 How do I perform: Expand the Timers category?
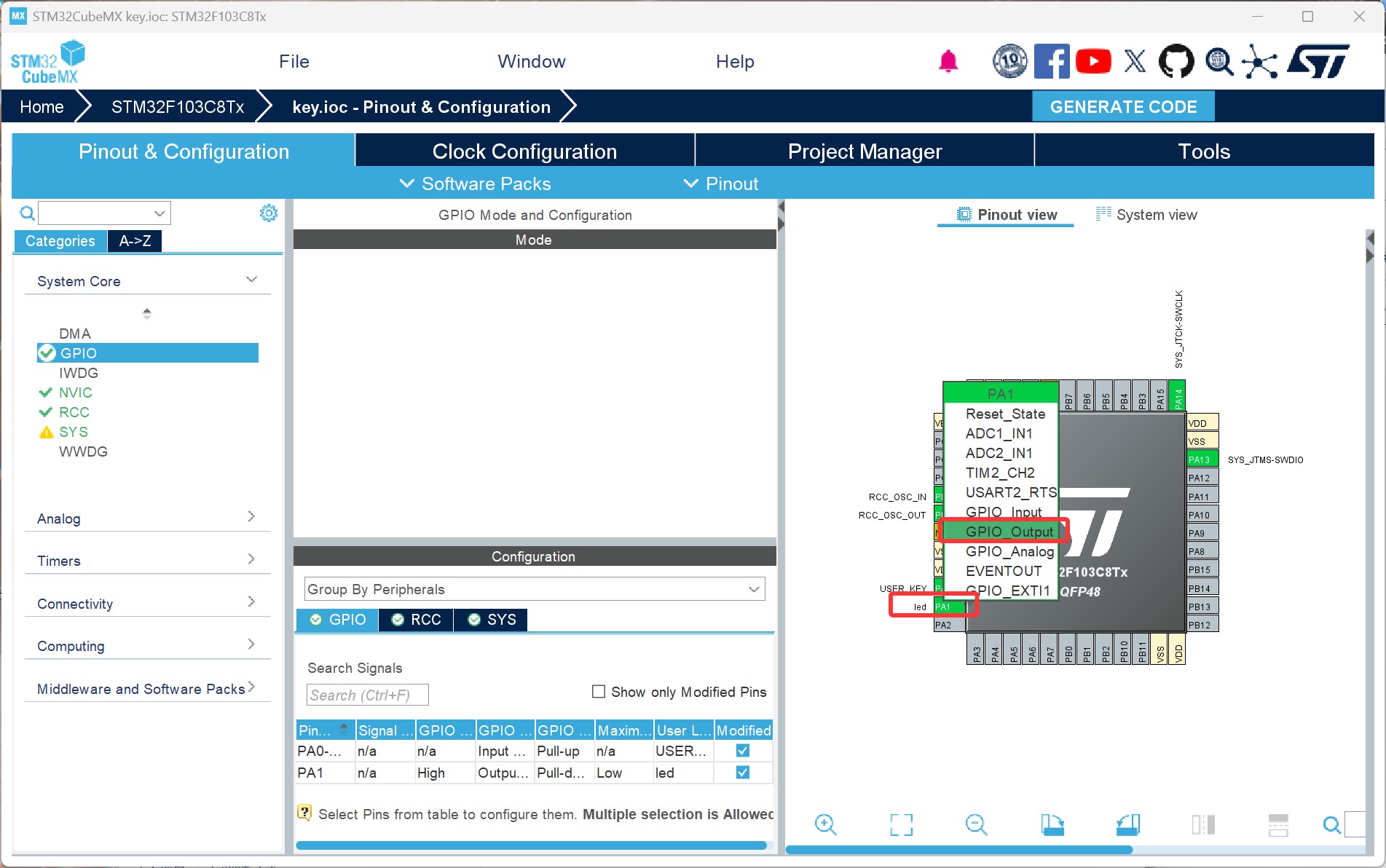(148, 561)
